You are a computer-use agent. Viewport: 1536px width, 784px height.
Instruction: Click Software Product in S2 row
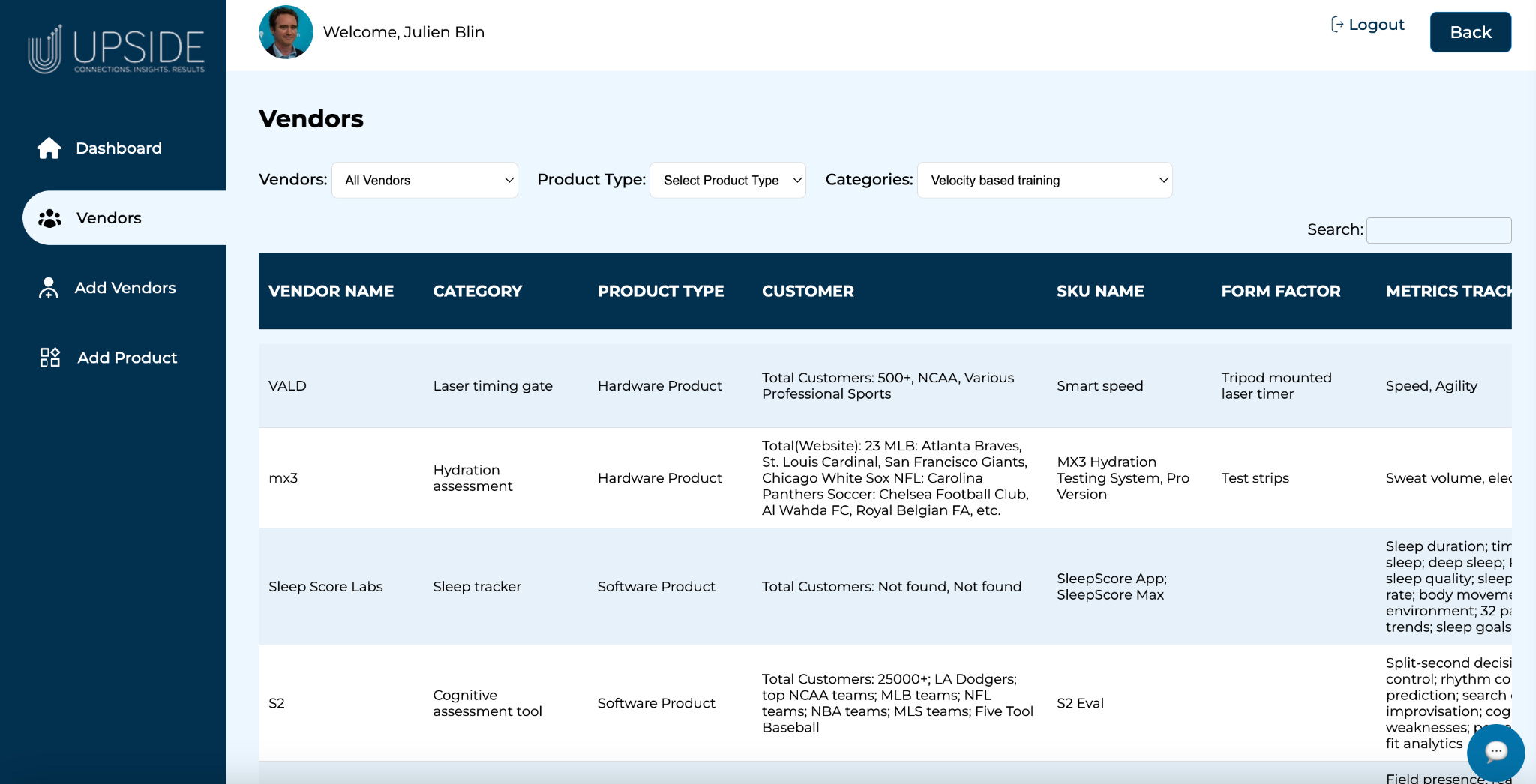pyautogui.click(x=656, y=703)
